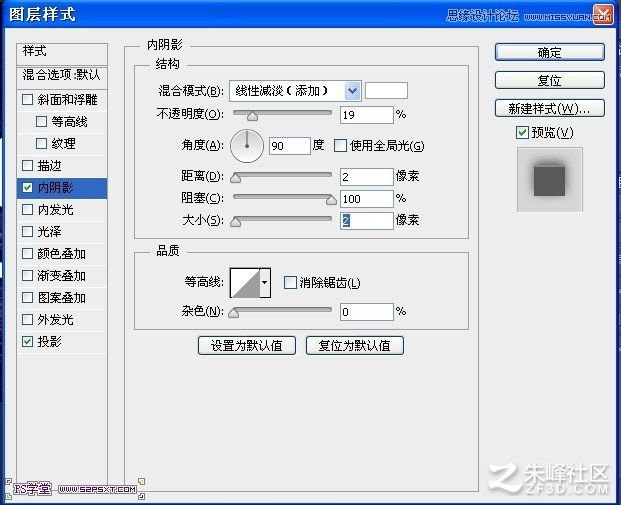Image resolution: width=621 pixels, height=505 pixels.
Task: Click the 距离 distance value field
Action: [367, 177]
